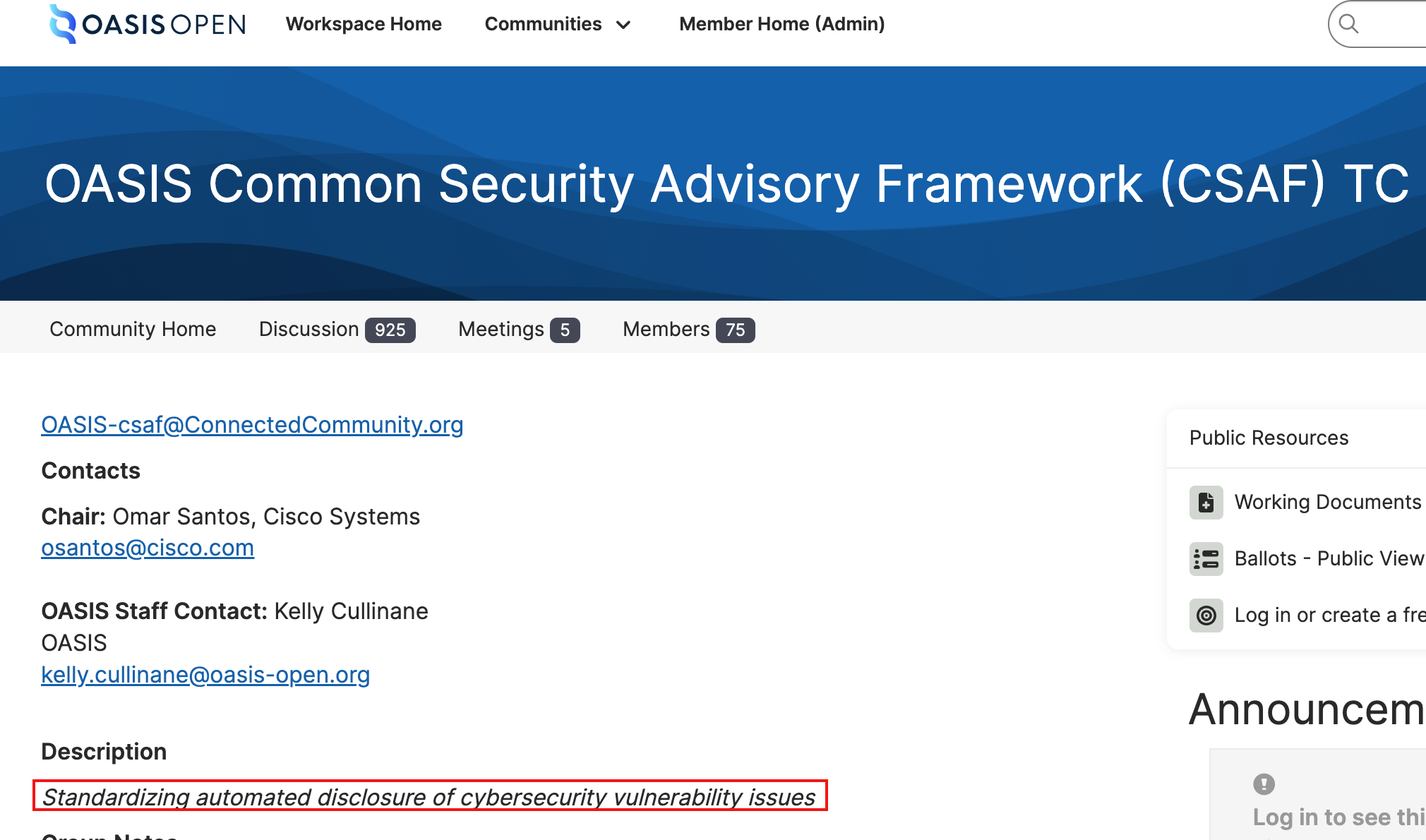1426x840 pixels.
Task: Toggle Meetings notification badge 5
Action: tap(563, 329)
